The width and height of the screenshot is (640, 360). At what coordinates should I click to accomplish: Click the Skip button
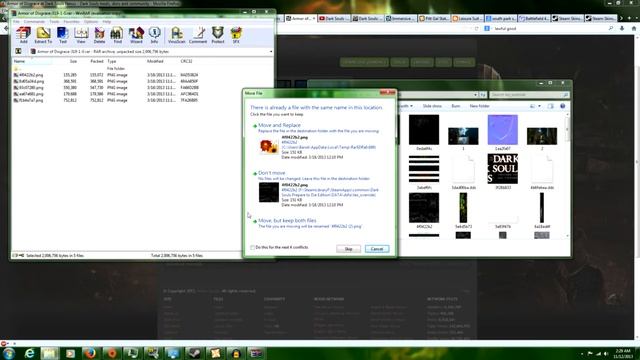(348, 249)
